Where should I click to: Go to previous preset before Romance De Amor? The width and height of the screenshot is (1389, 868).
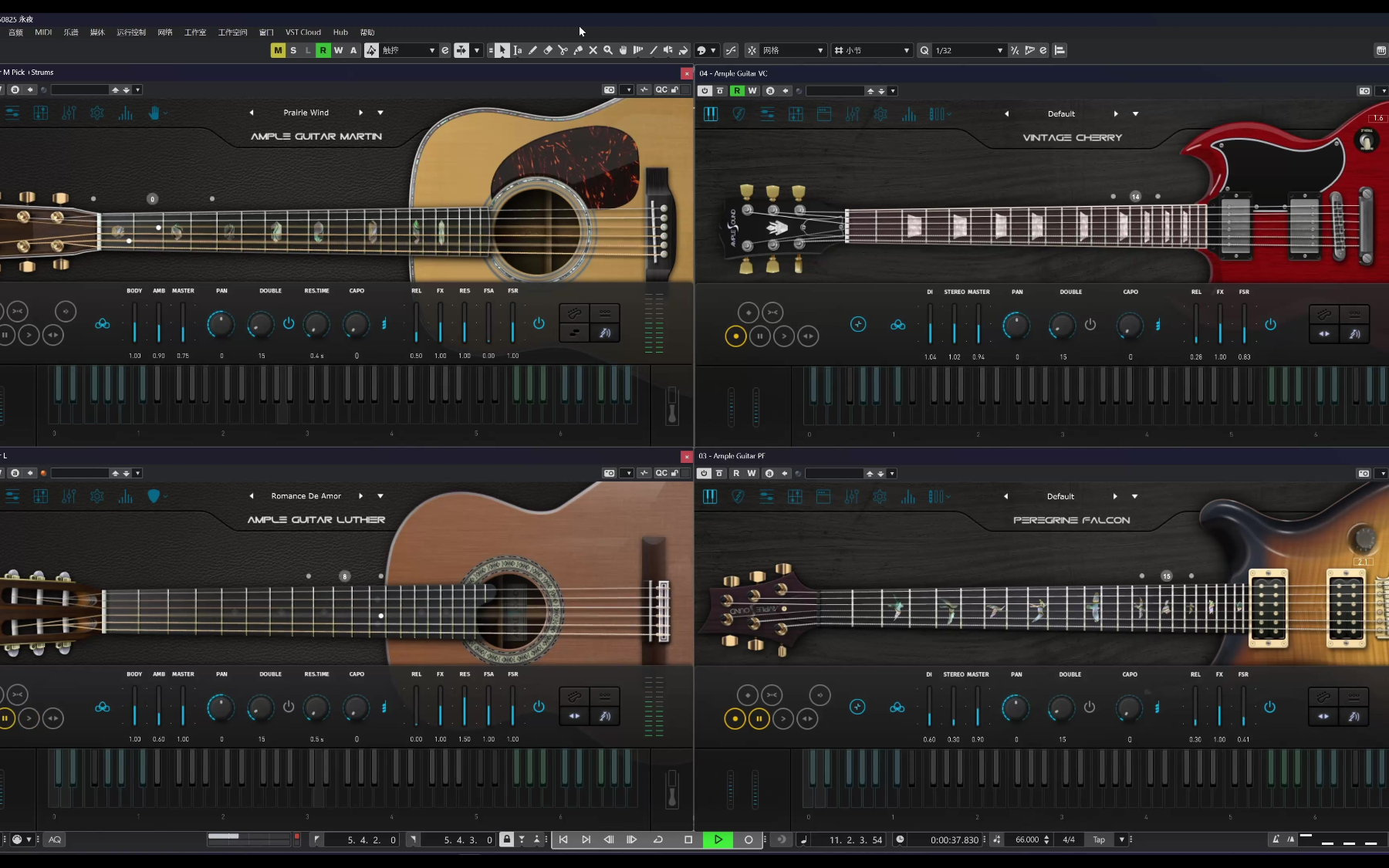point(252,496)
